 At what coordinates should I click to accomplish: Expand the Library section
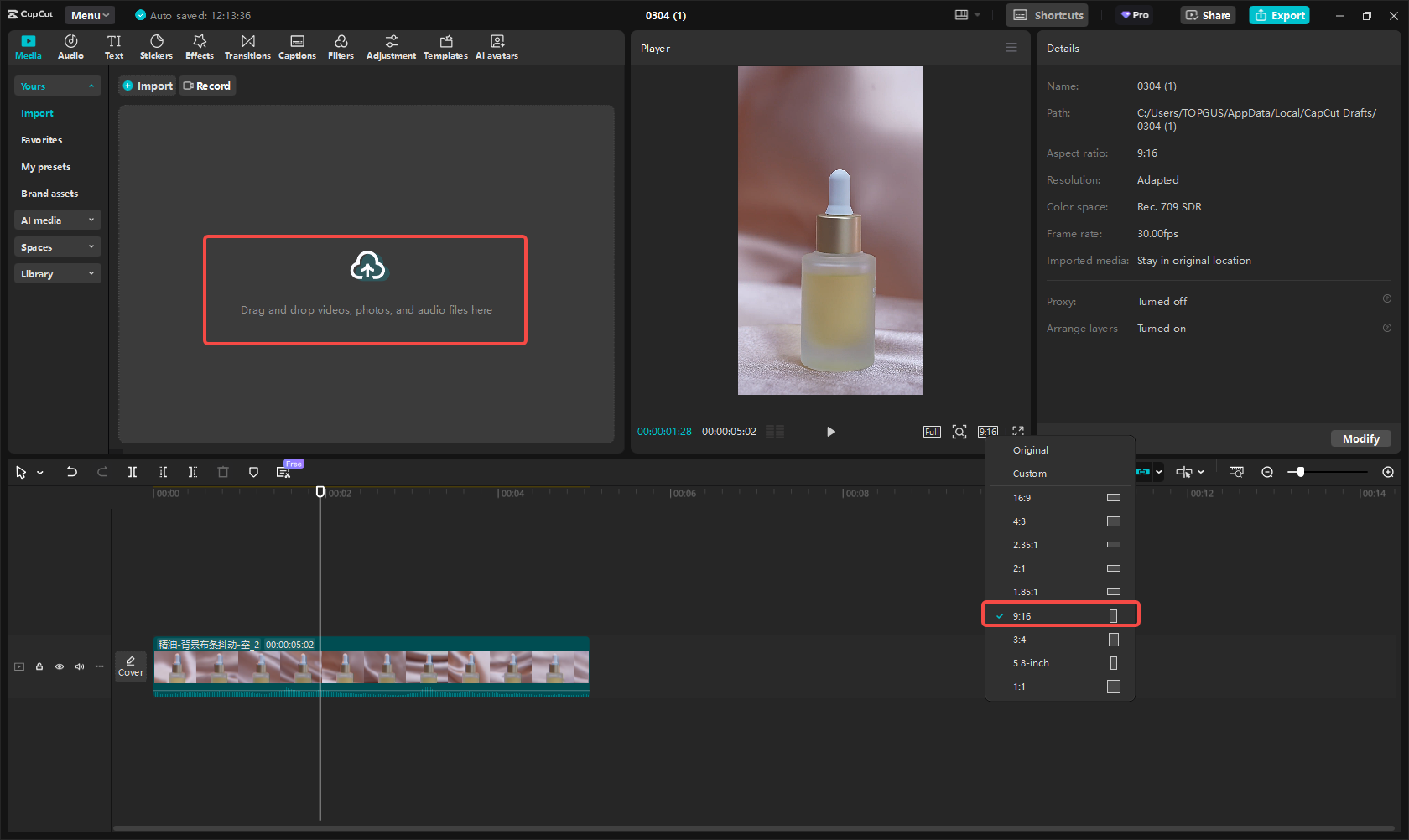tap(57, 274)
